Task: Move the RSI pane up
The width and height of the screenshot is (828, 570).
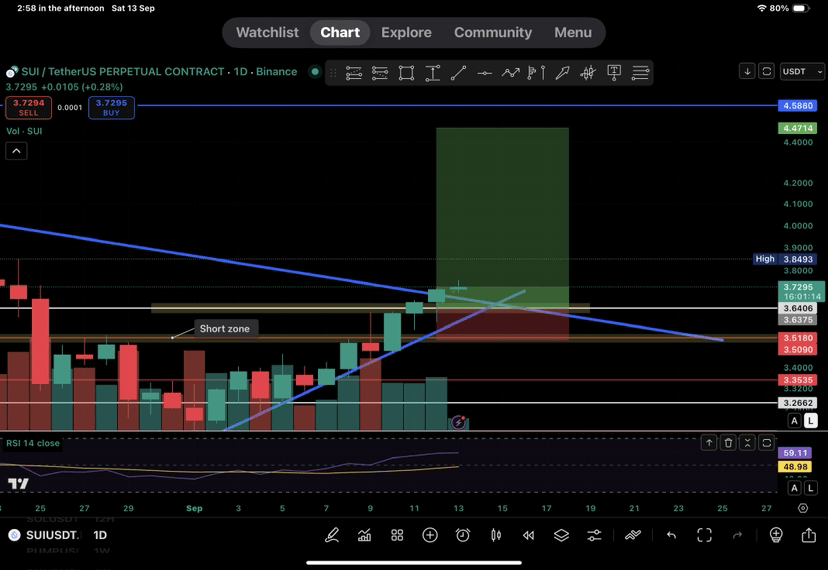Action: (709, 443)
